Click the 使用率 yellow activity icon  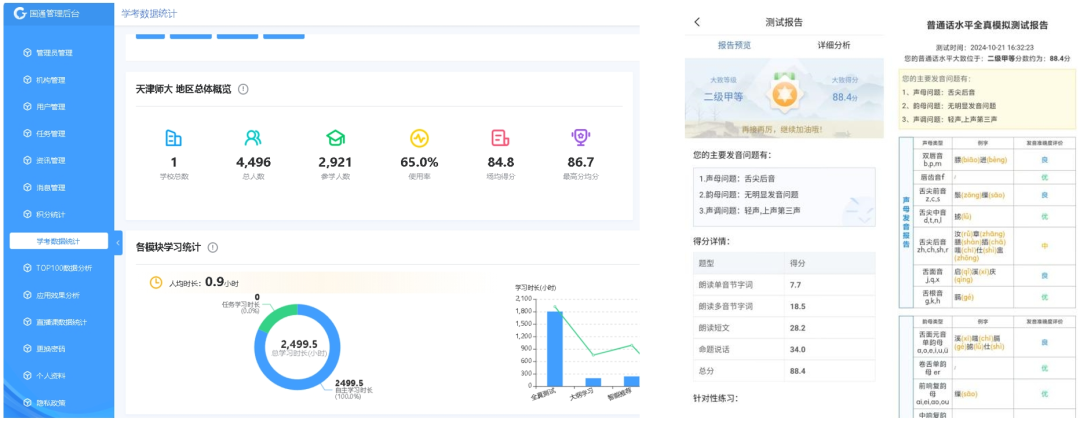click(x=419, y=138)
